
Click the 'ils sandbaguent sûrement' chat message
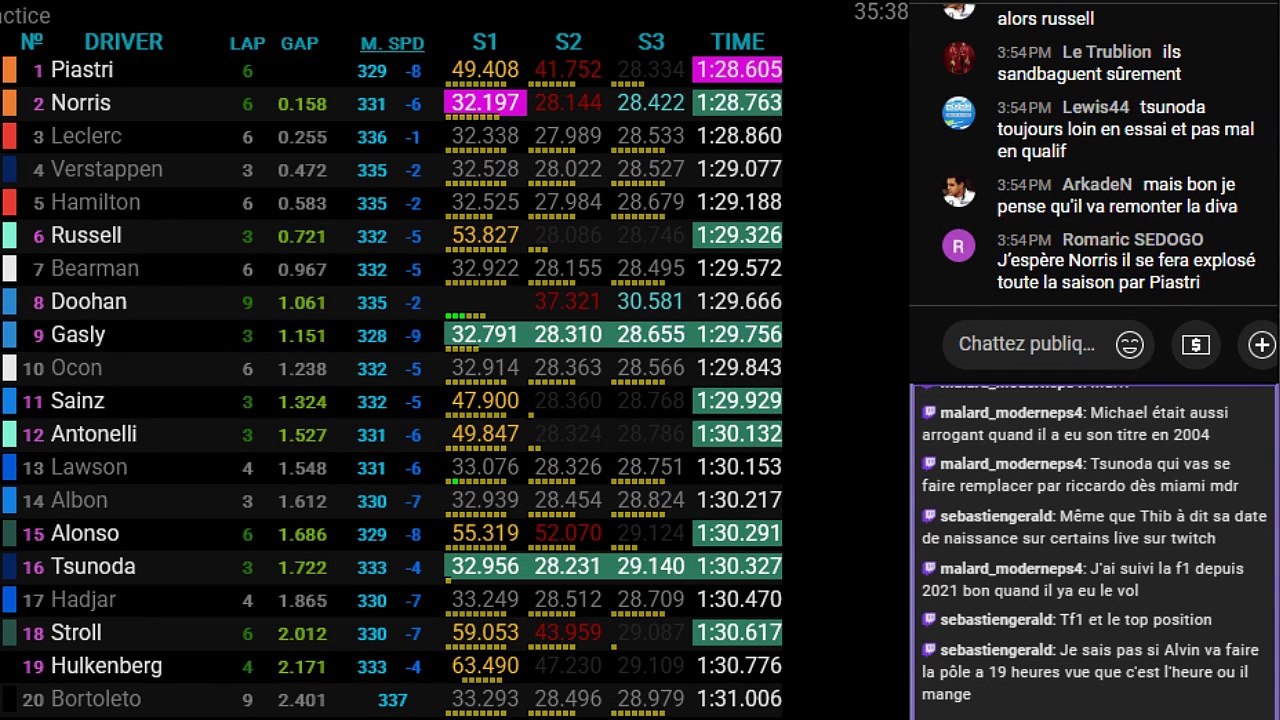point(1089,63)
